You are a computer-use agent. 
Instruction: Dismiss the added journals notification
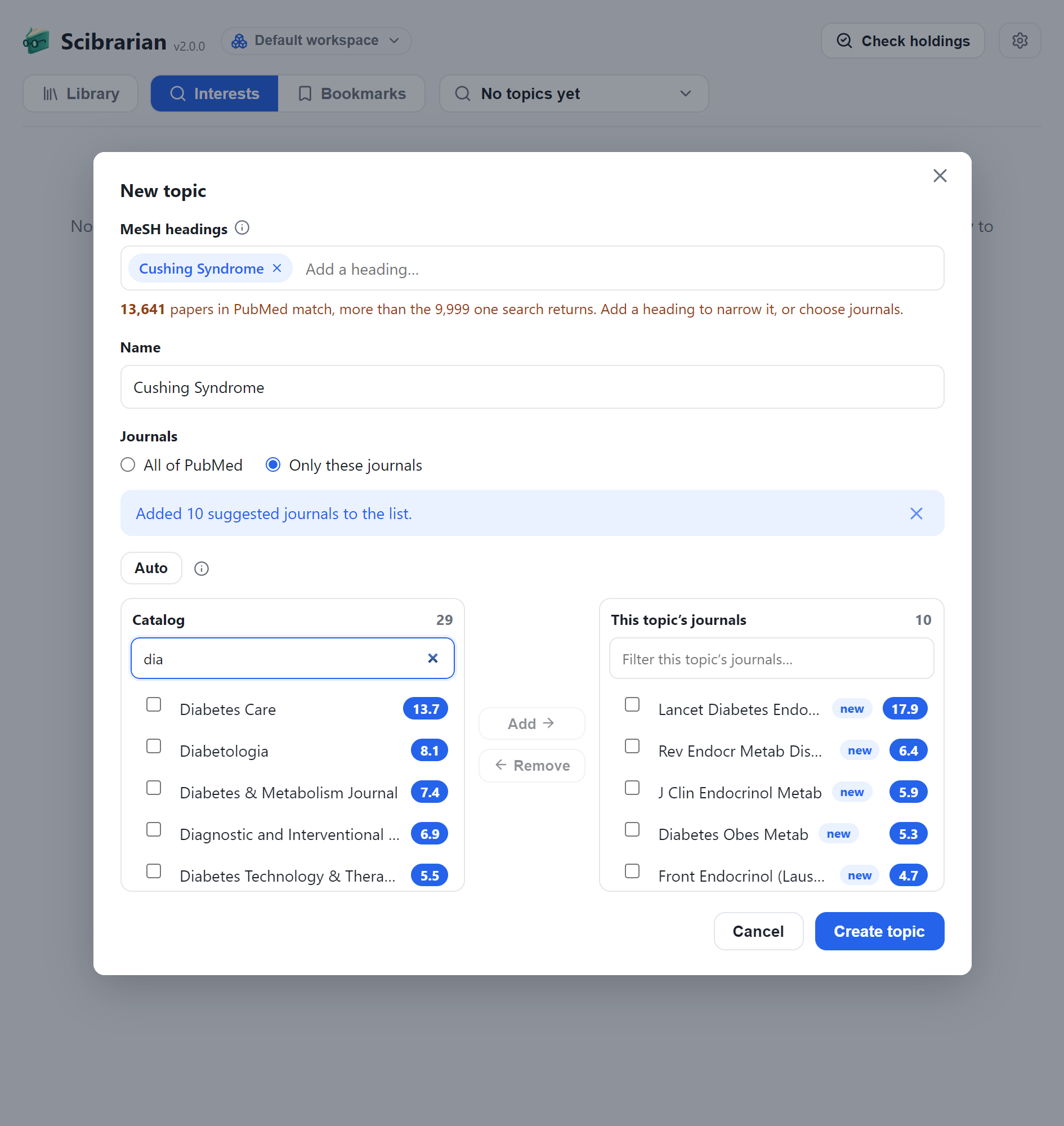point(916,513)
